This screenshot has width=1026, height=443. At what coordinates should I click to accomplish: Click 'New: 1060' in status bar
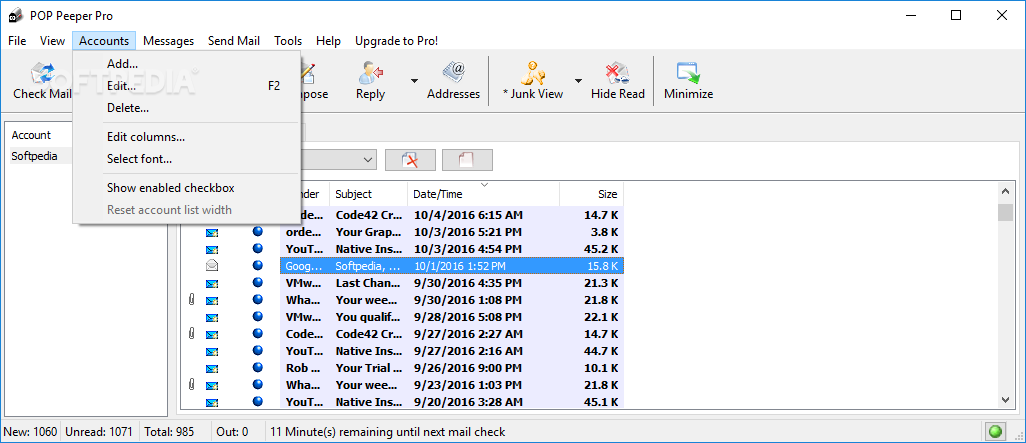[x=30, y=432]
